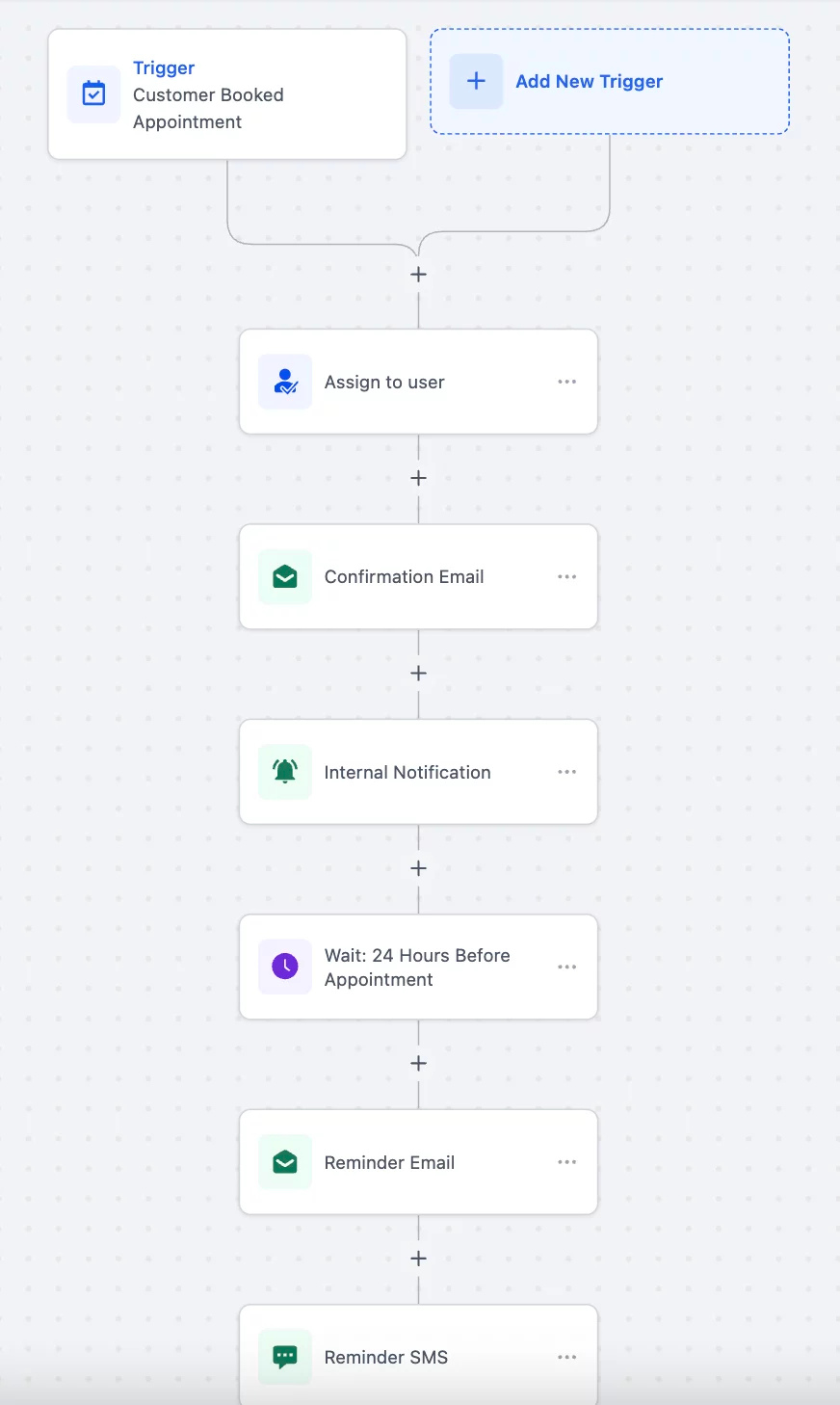Click the Reminder Email envelope icon
840x1405 pixels.
point(285,1162)
